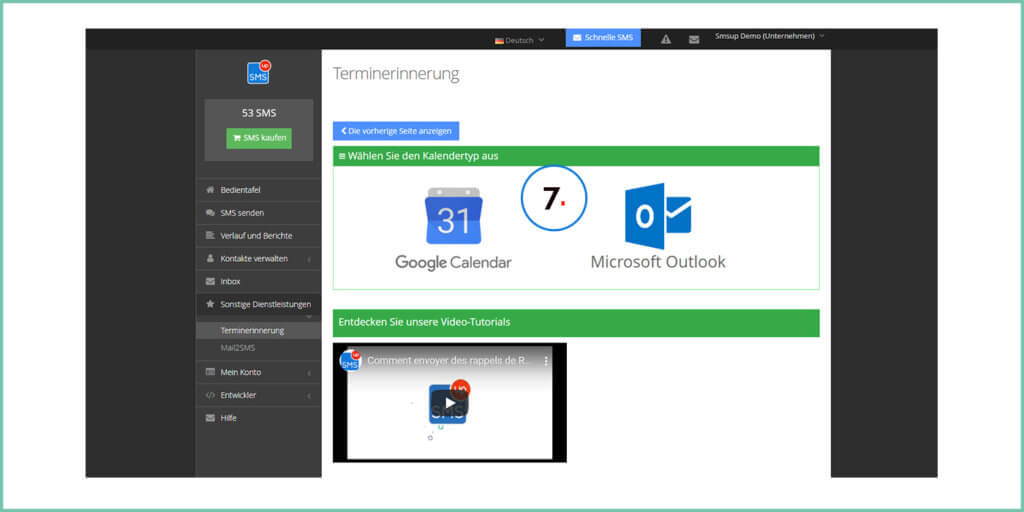Click the Wählen Sie den Kalendertyp aus header
Image resolution: width=1024 pixels, height=512 pixels.
click(576, 156)
